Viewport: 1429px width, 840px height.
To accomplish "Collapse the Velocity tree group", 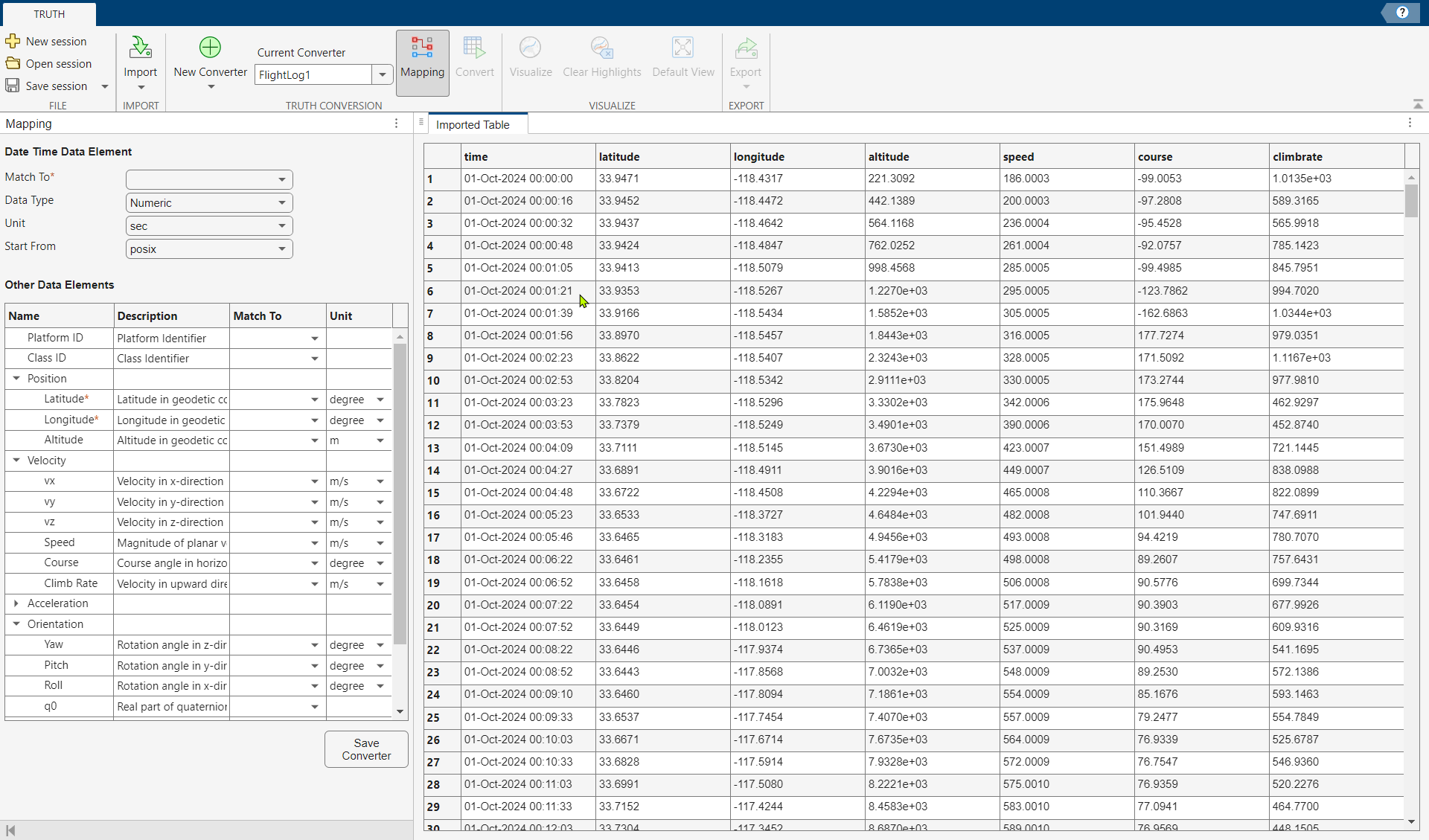I will click(x=16, y=461).
